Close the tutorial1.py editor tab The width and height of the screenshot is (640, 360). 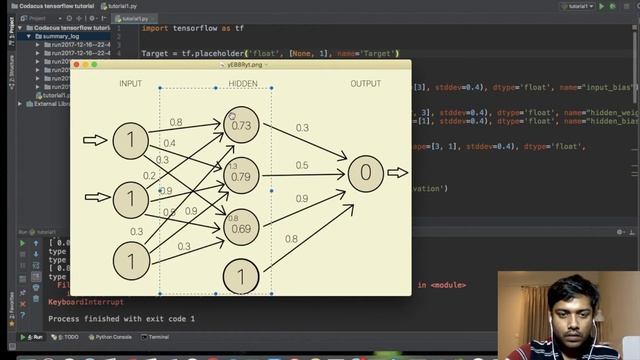click(153, 19)
